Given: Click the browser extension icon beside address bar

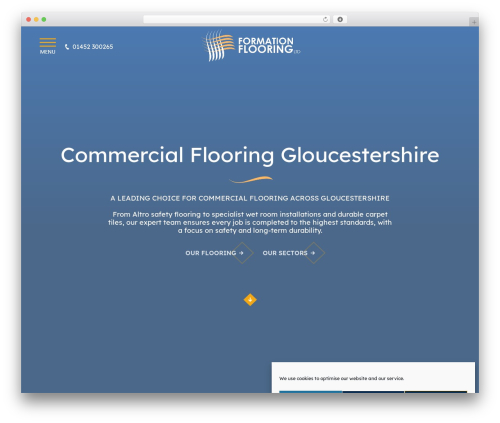Looking at the screenshot, I should 340,19.
